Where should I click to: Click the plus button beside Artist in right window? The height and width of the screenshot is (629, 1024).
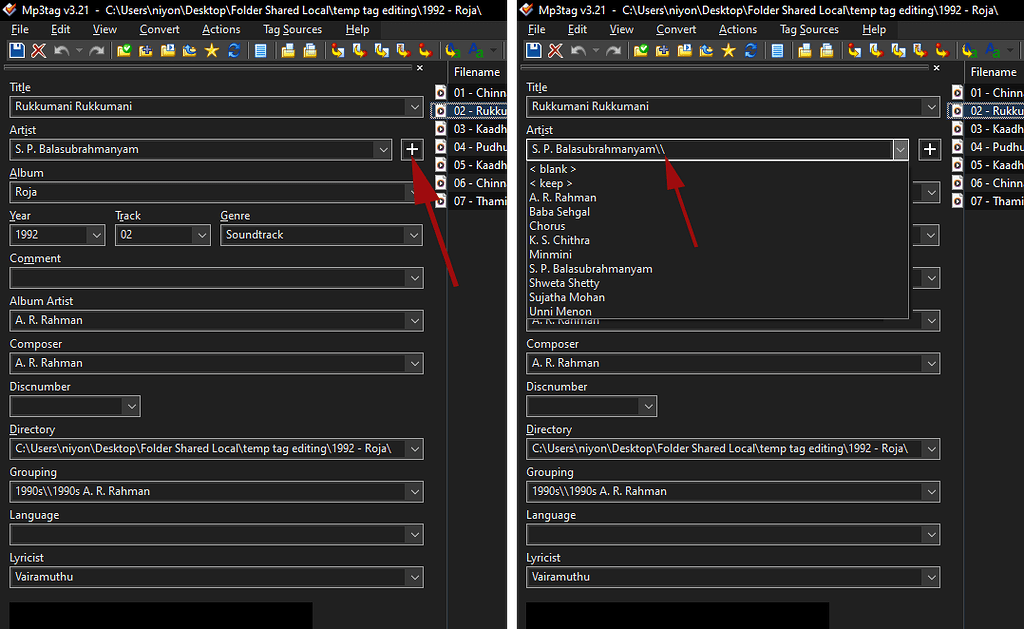click(x=929, y=150)
